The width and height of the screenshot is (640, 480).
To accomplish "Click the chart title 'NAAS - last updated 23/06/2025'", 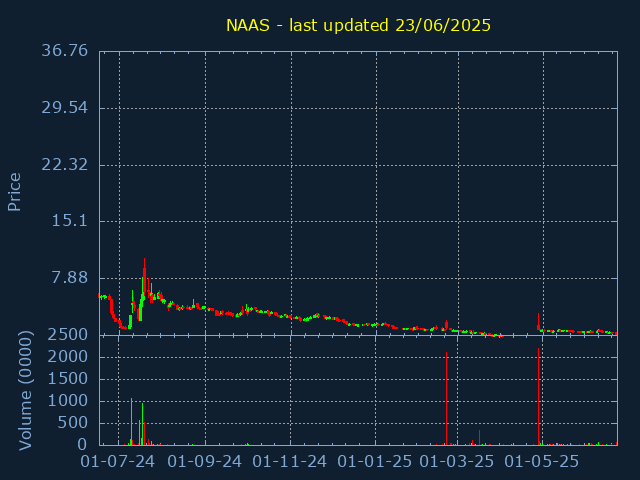I will point(358,25).
